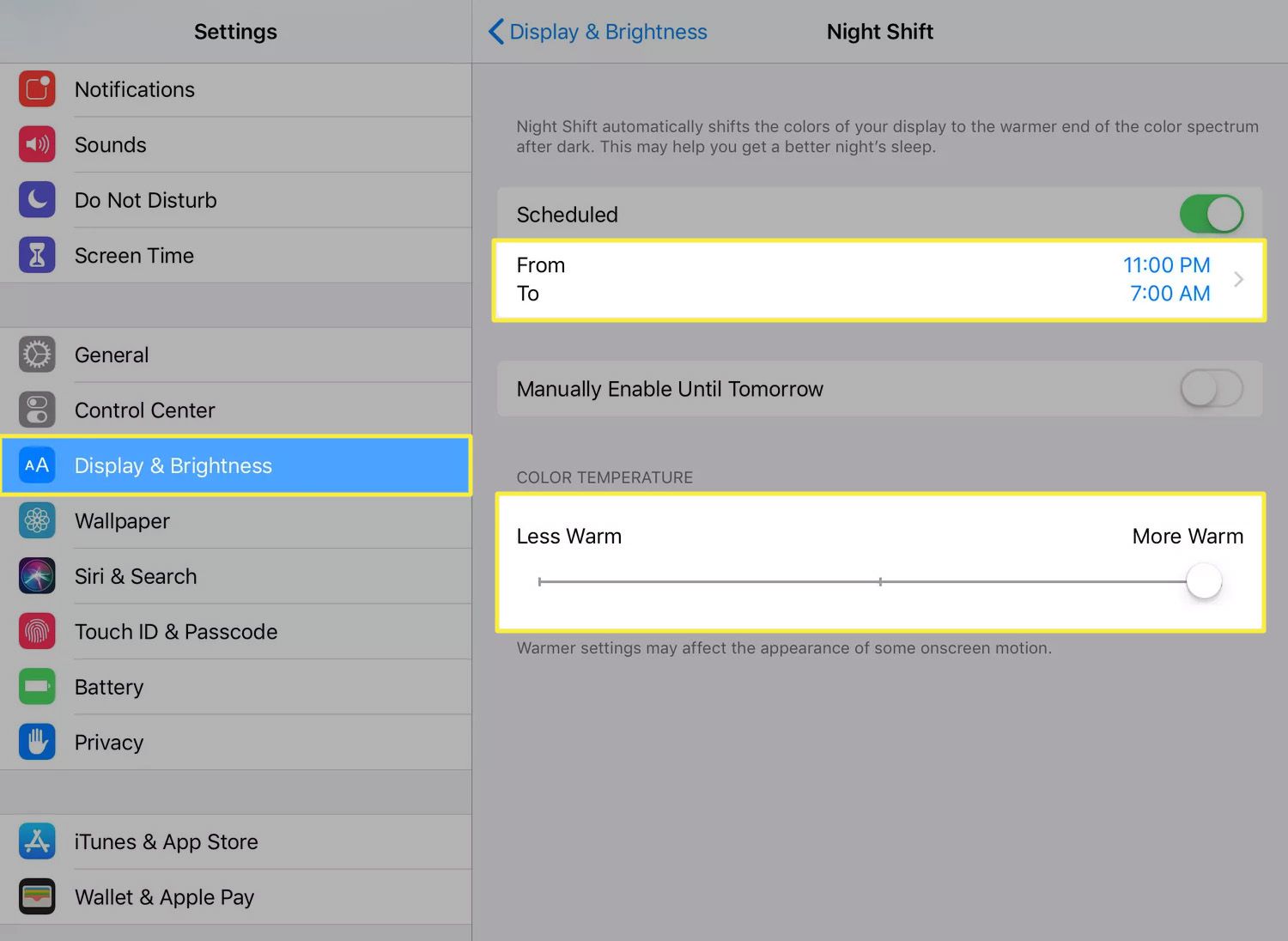Select Wallpaper in the settings list
This screenshot has width=1288, height=941.
122,521
